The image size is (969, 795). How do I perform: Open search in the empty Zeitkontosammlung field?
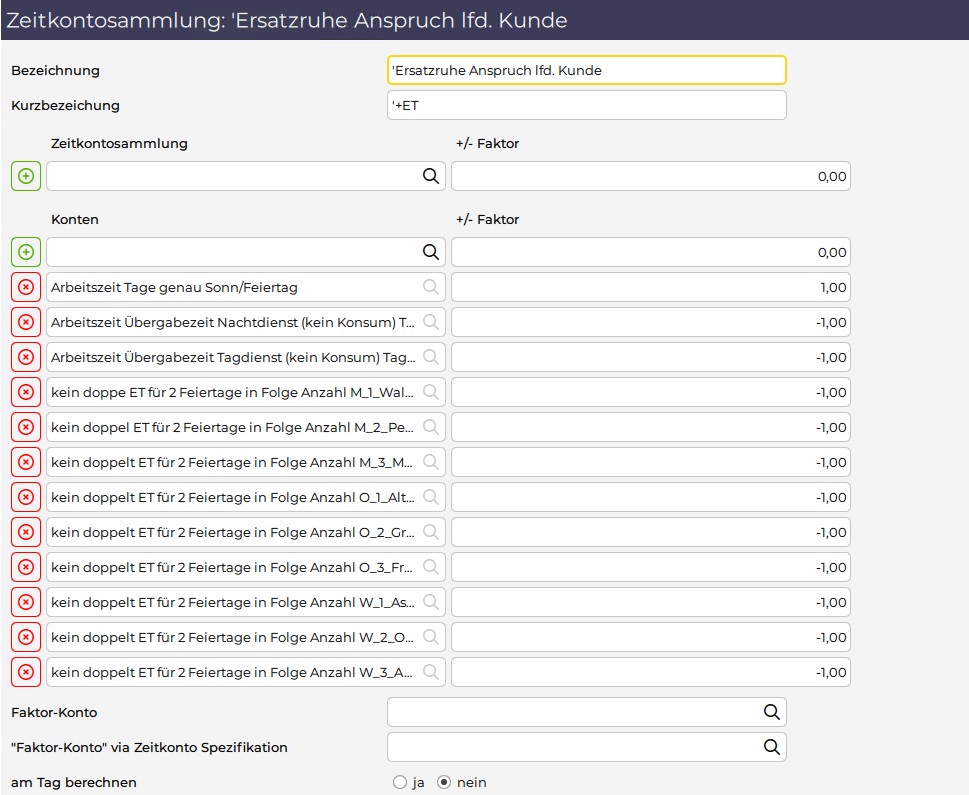click(x=431, y=176)
